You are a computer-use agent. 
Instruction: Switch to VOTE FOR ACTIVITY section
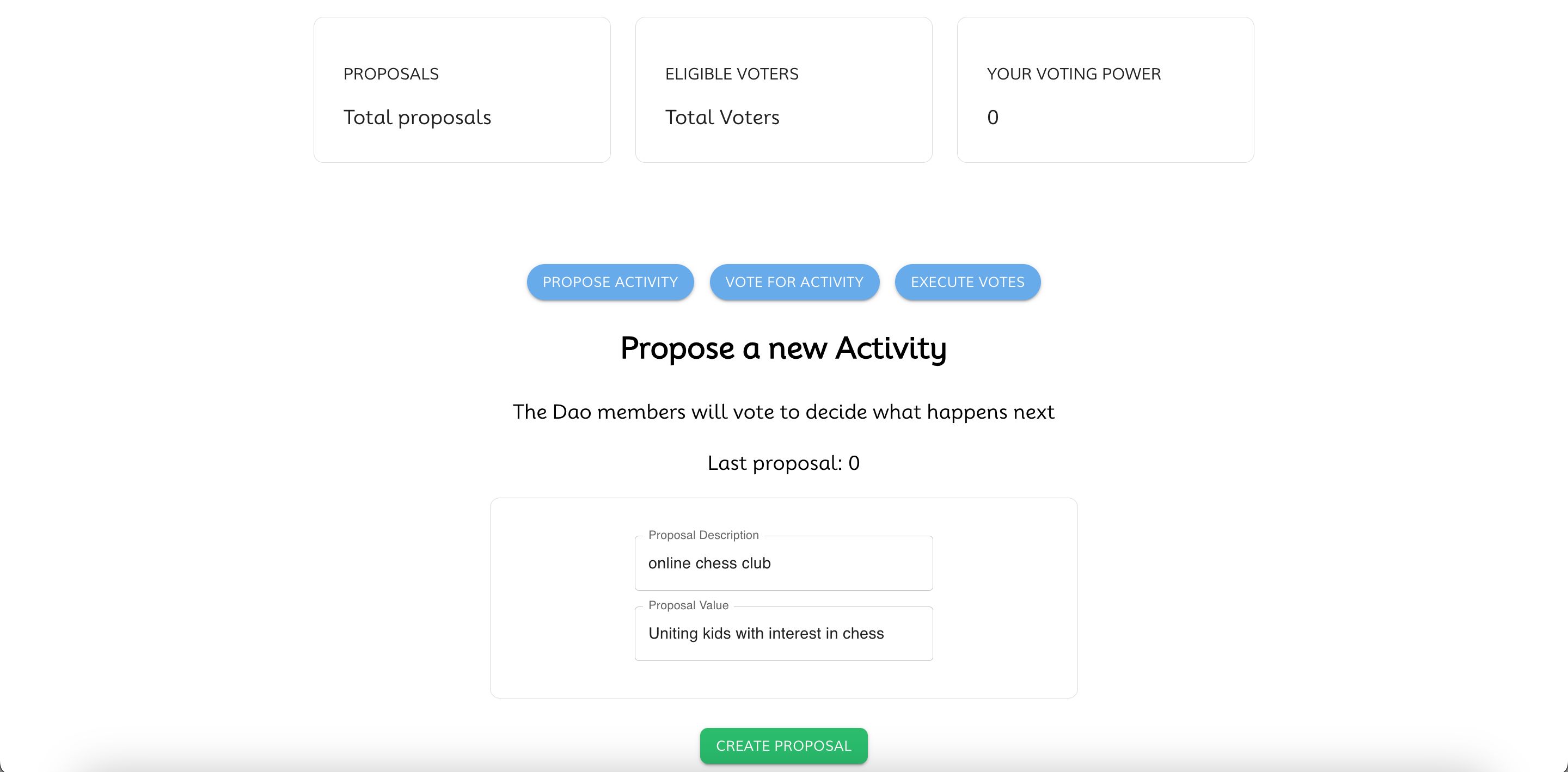(x=794, y=282)
